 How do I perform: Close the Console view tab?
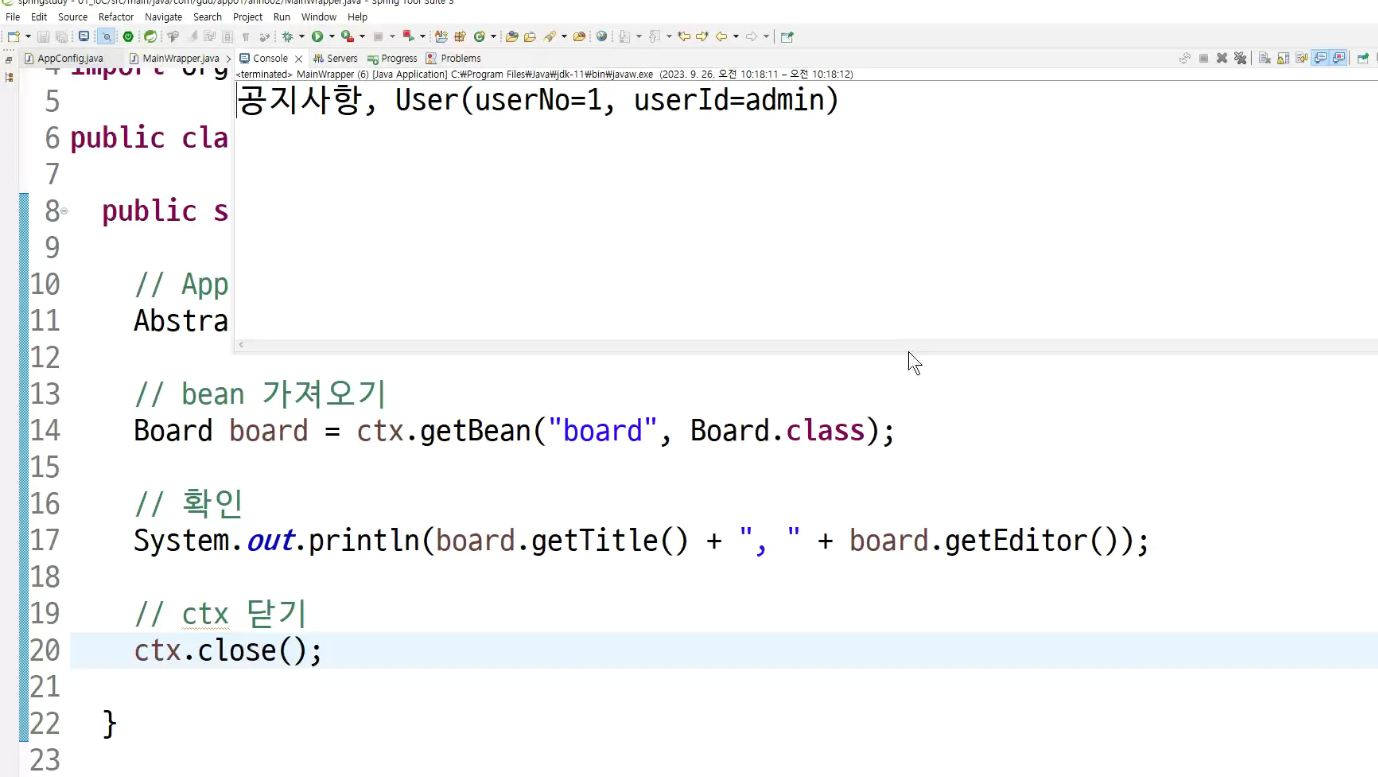point(298,59)
